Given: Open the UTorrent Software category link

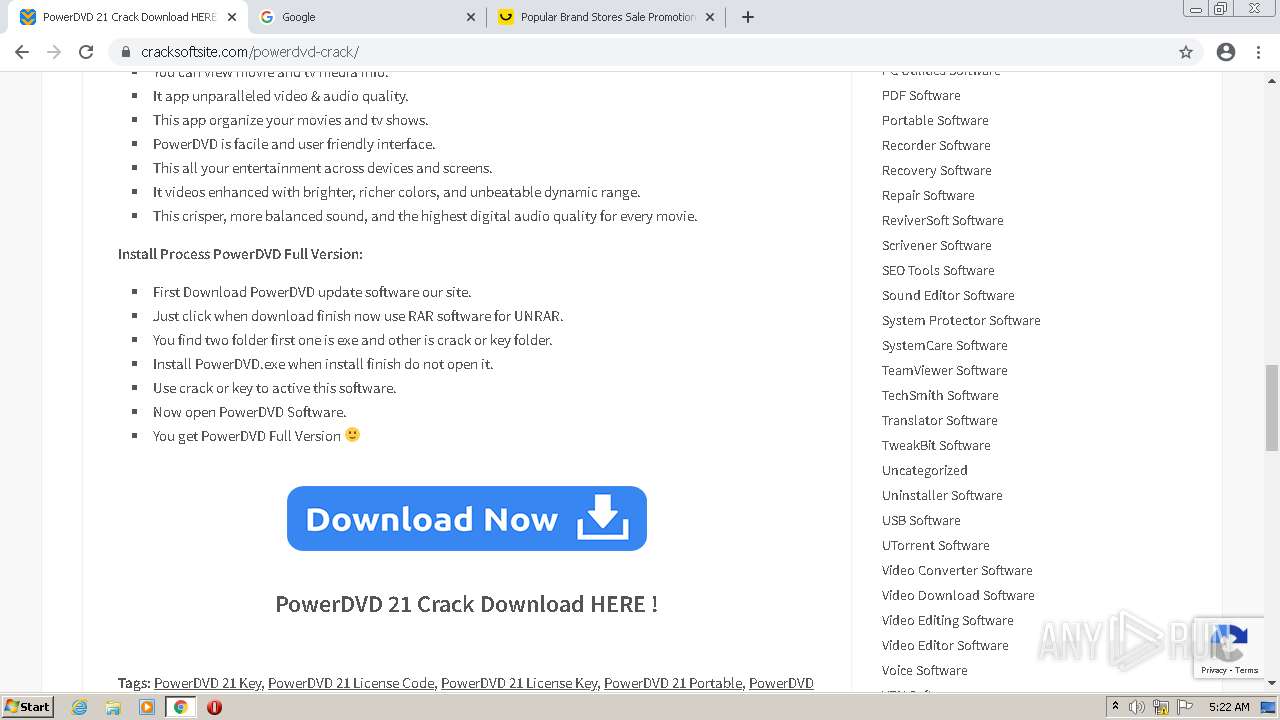Looking at the screenshot, I should [935, 545].
